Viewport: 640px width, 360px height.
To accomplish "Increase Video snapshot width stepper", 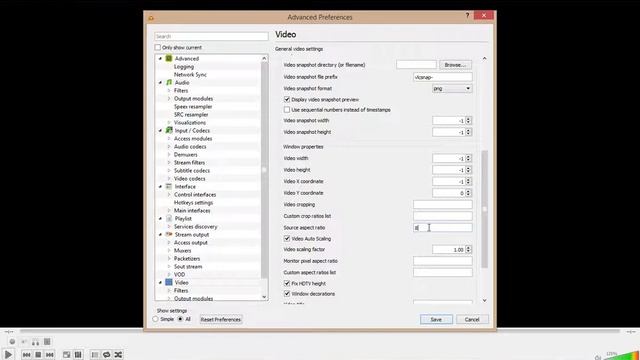I will tap(469, 119).
